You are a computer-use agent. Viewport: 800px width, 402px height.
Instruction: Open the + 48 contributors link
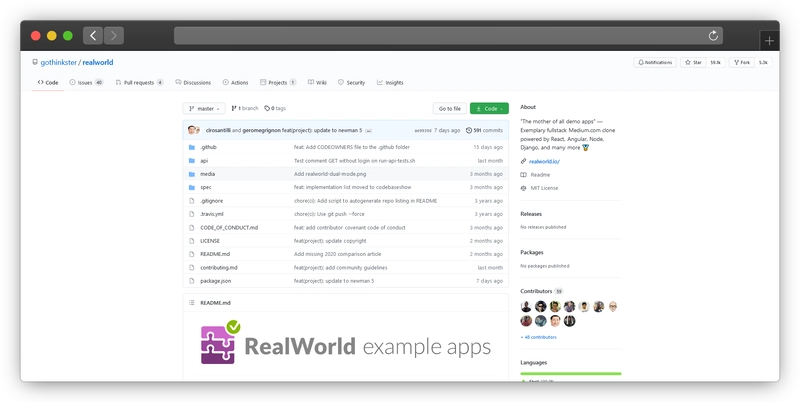click(x=538, y=337)
